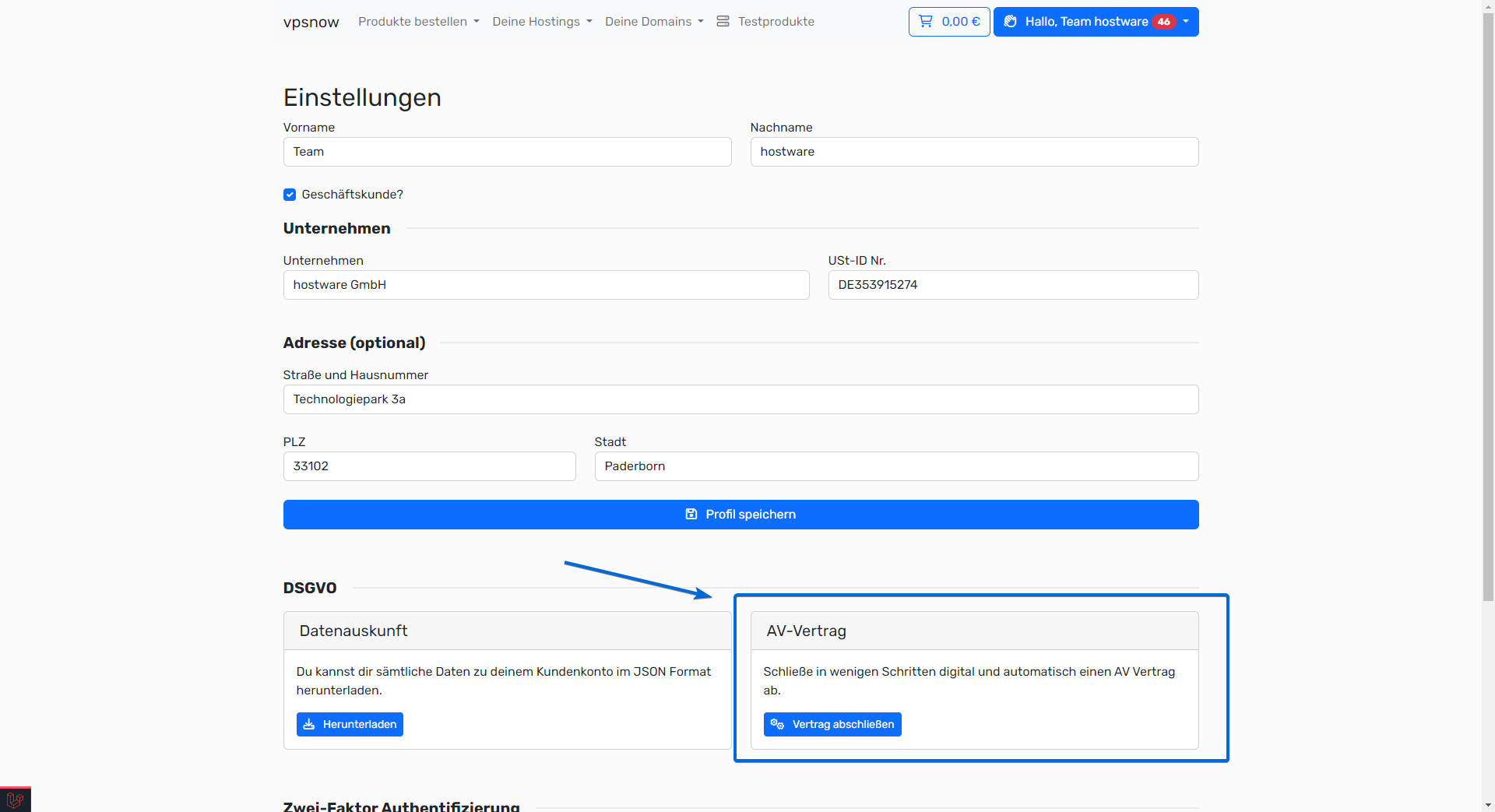Click the shopping cart icon

point(926,22)
